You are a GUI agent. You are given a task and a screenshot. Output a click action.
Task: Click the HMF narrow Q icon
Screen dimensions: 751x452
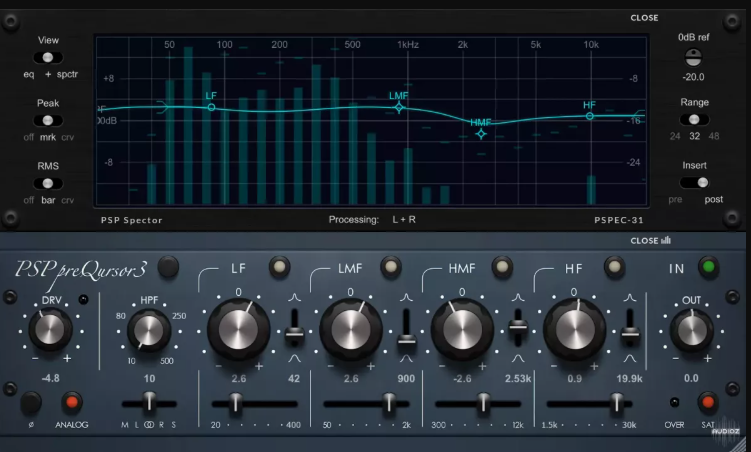pos(518,298)
